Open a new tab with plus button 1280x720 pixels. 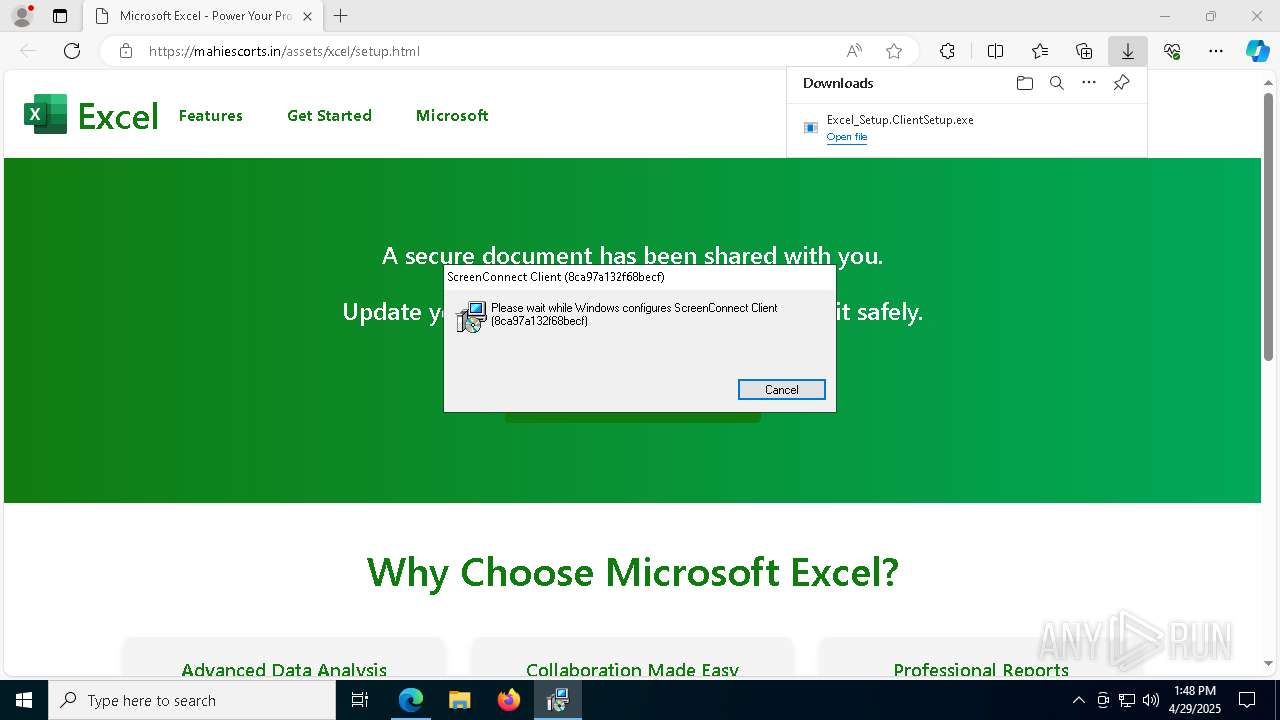click(340, 16)
